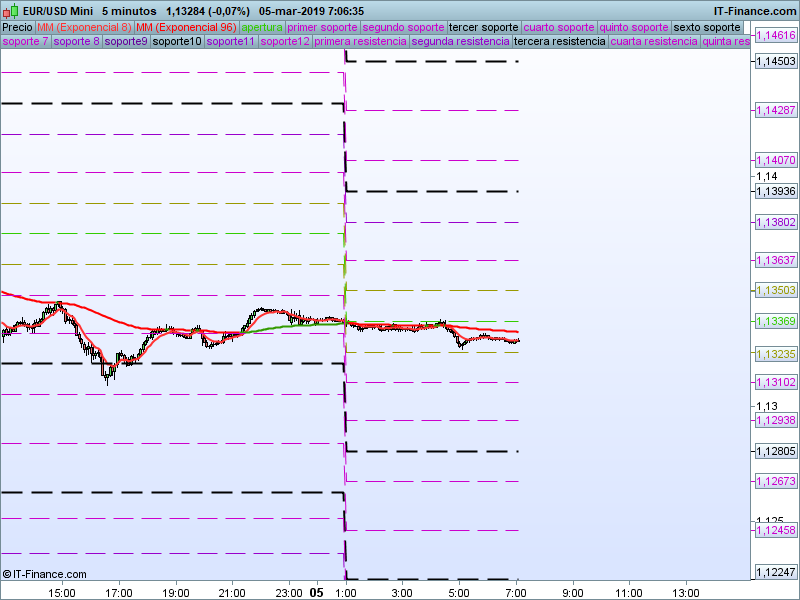Click the 21:00 time axis label
This screenshot has width=800, height=600.
pos(232,593)
